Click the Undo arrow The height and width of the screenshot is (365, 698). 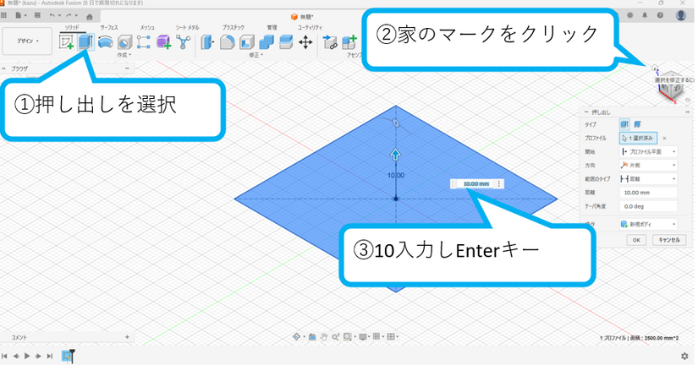click(x=53, y=16)
